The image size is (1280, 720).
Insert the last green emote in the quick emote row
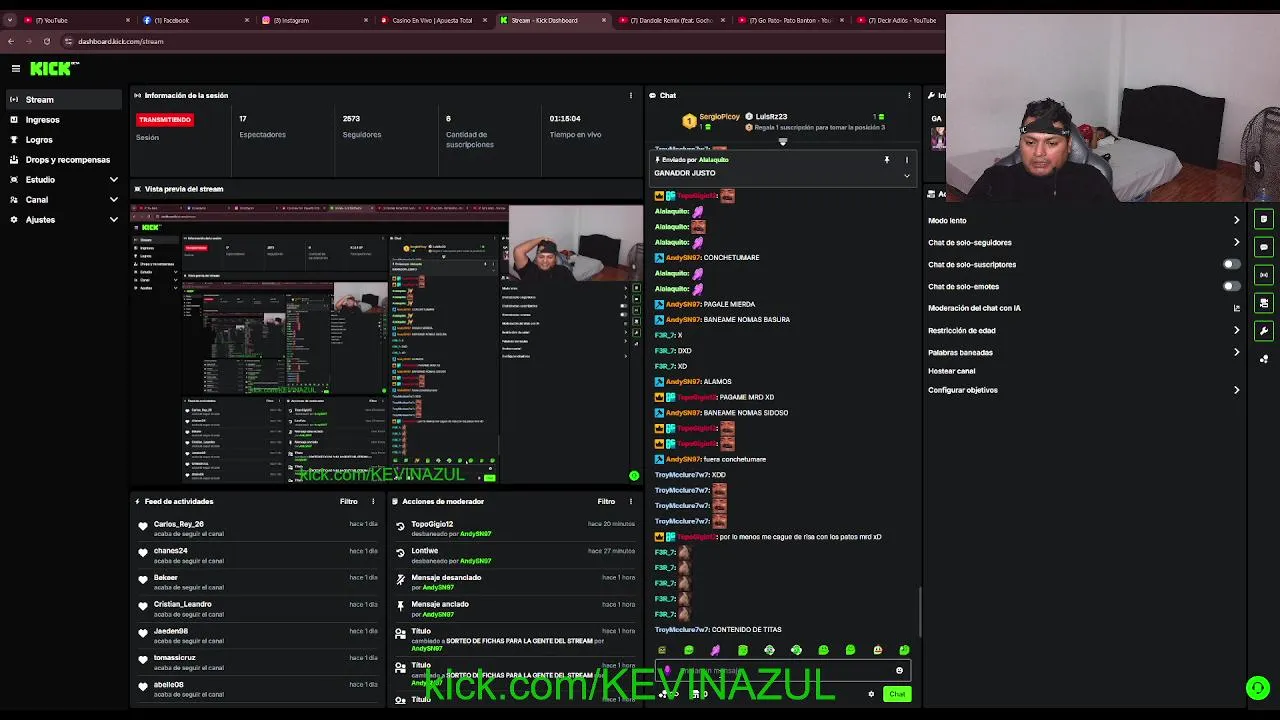coord(904,650)
